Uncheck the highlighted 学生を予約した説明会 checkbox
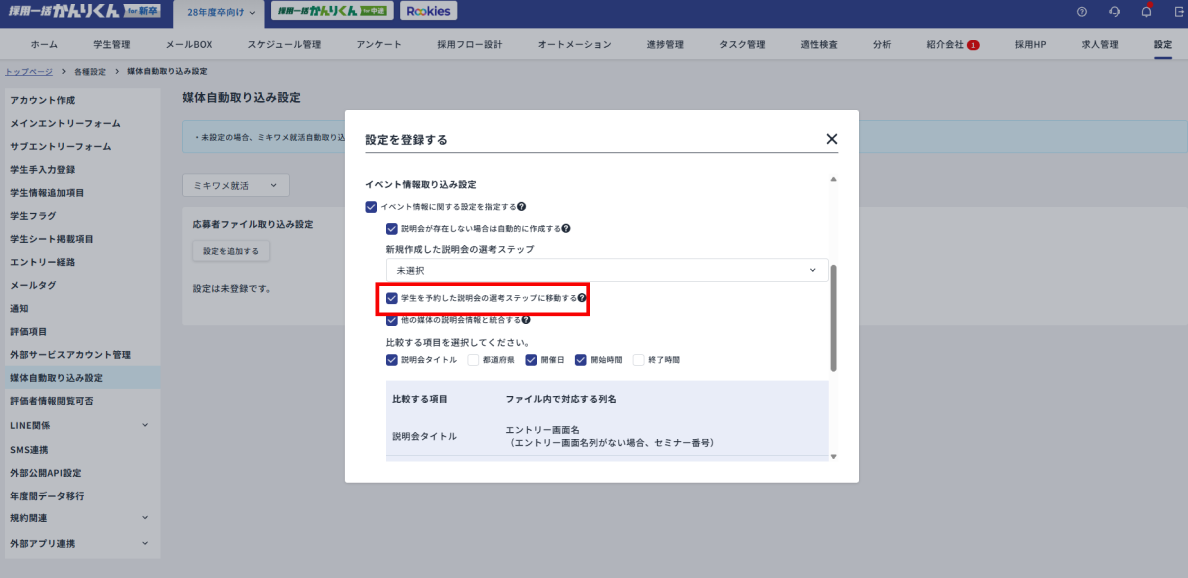 pyautogui.click(x=392, y=297)
